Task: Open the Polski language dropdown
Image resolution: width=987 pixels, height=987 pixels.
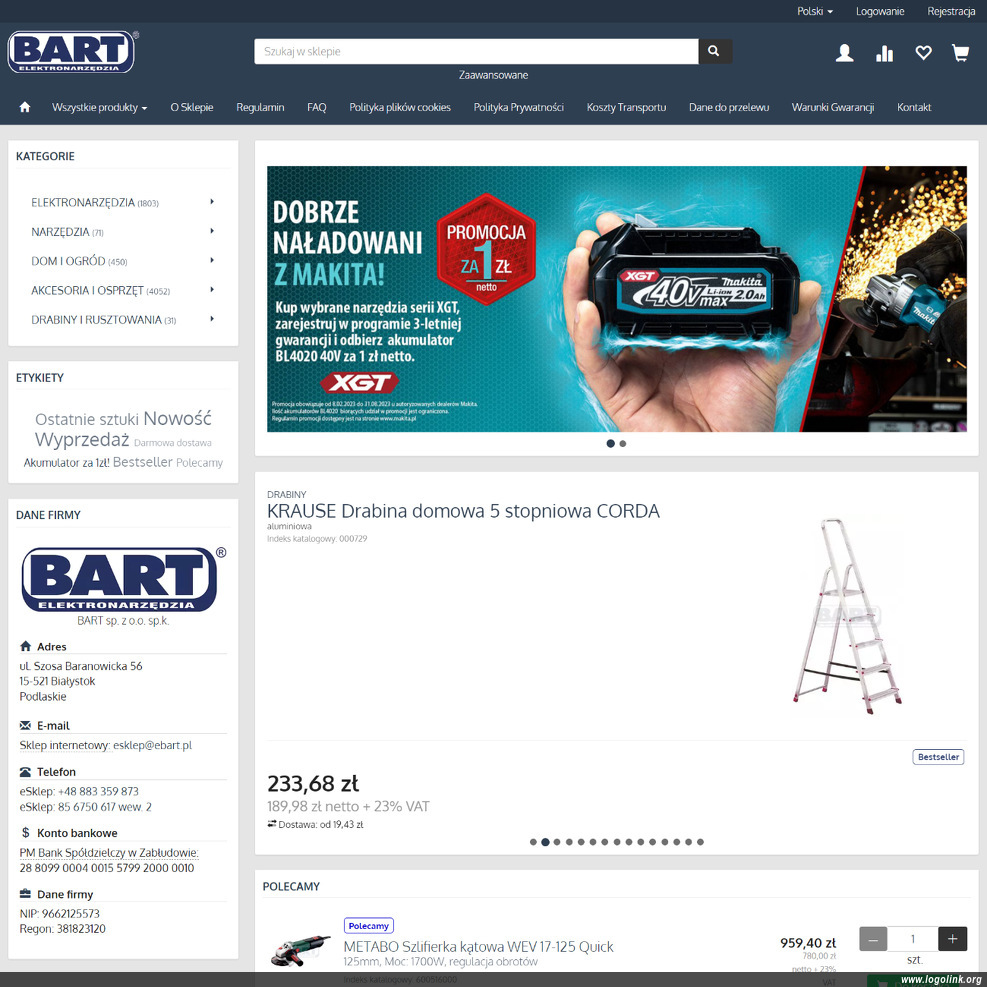Action: (x=814, y=11)
